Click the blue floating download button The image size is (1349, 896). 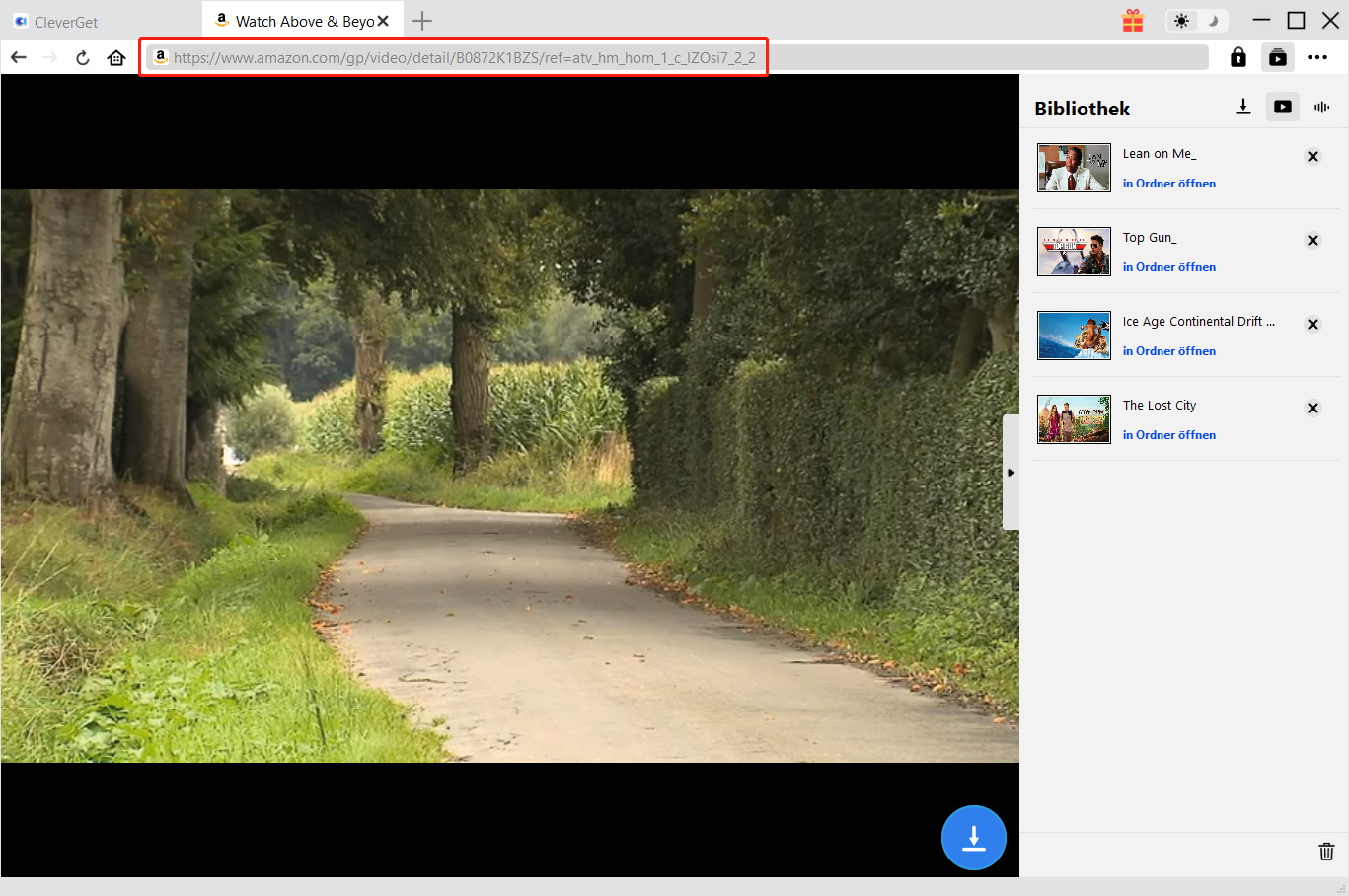pyautogui.click(x=973, y=838)
